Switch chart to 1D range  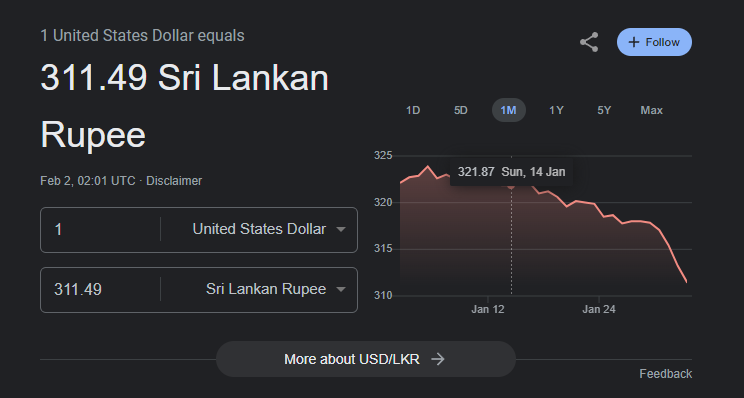tap(413, 111)
